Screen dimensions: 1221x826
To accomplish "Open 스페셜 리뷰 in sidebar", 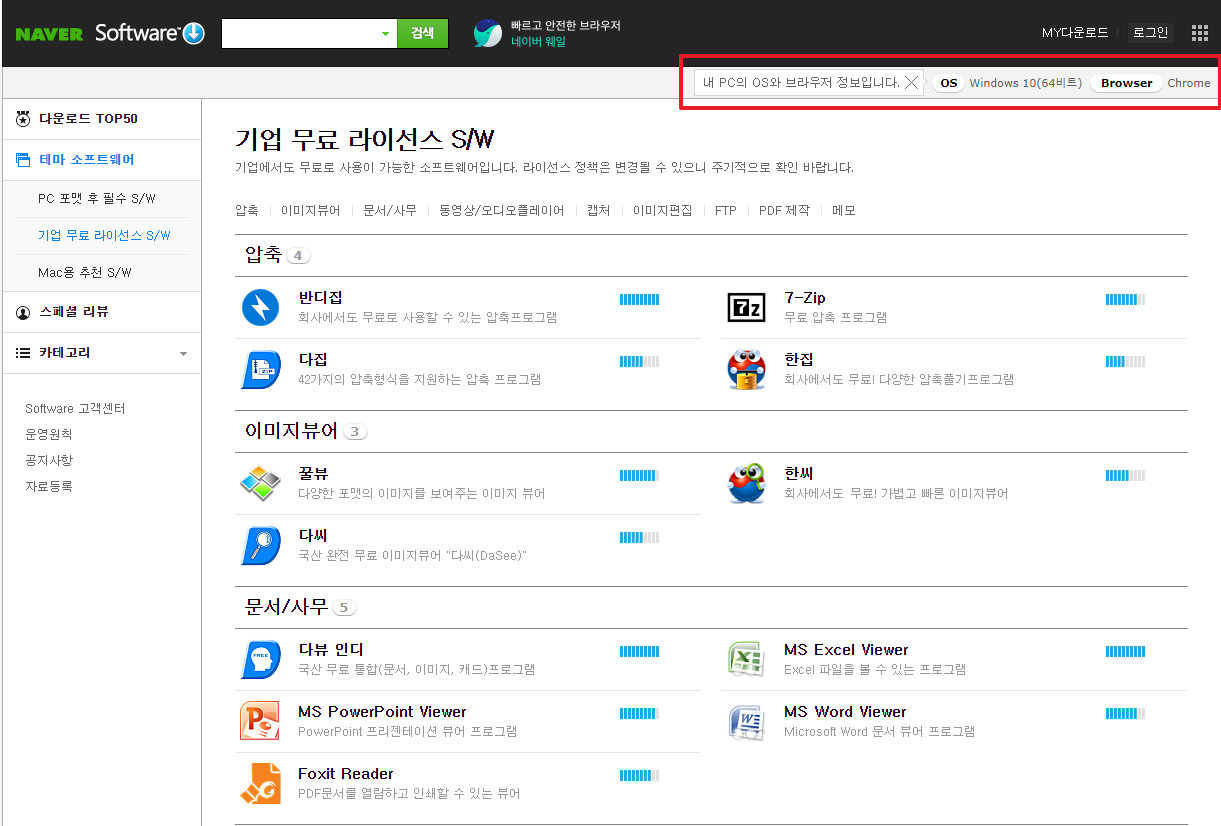I will click(74, 312).
